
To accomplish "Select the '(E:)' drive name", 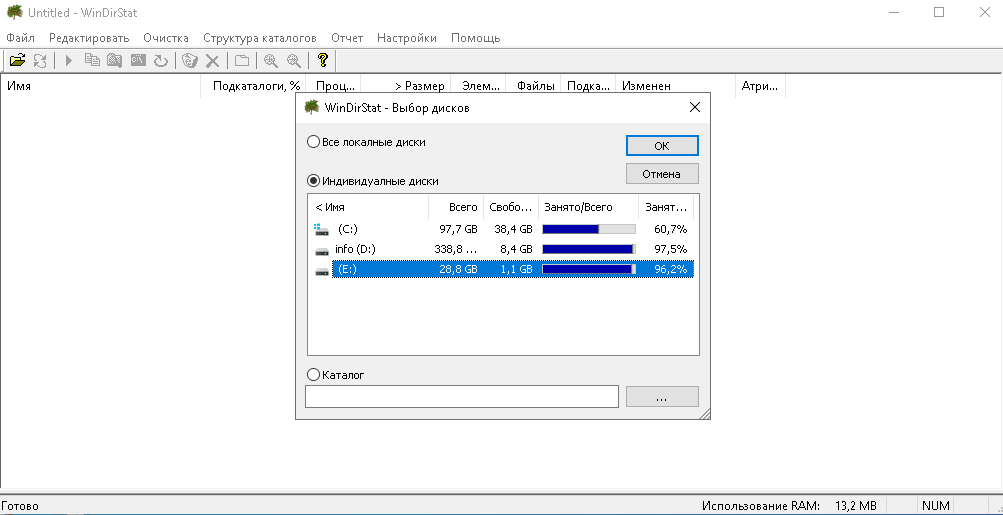I will [x=347, y=269].
